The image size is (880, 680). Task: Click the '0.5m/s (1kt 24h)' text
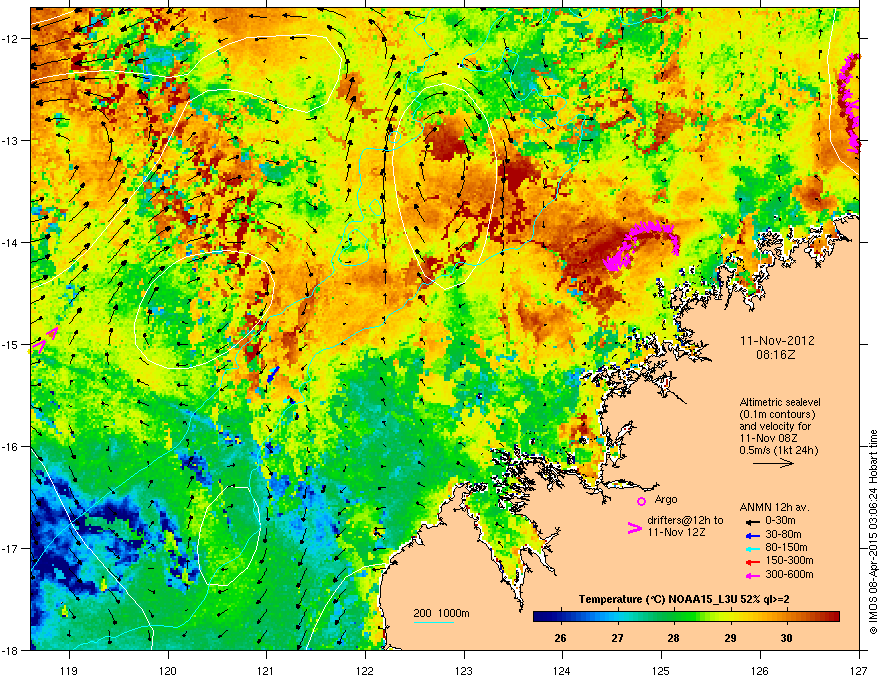pos(778,450)
